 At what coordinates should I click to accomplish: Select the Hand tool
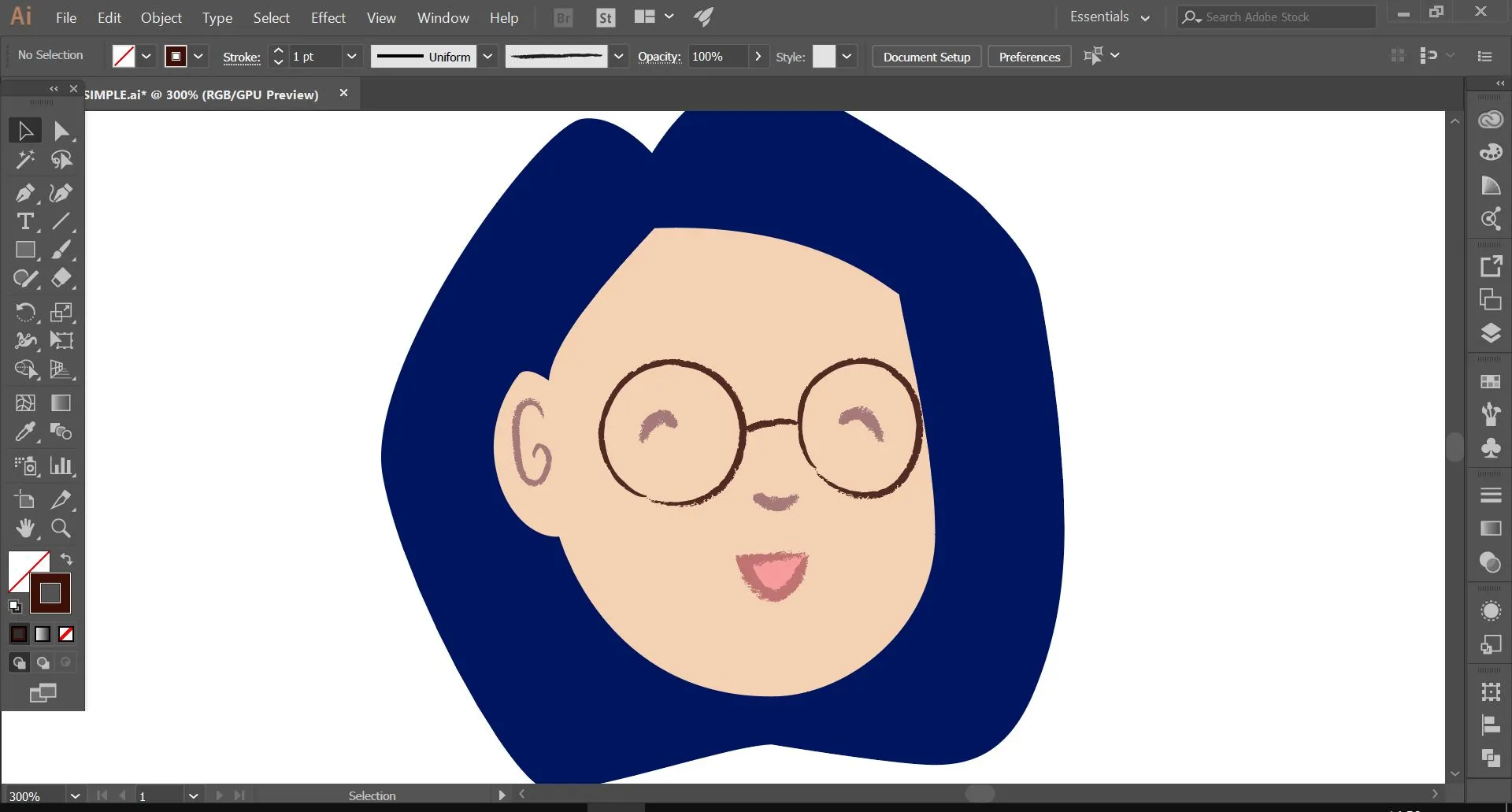coord(25,528)
